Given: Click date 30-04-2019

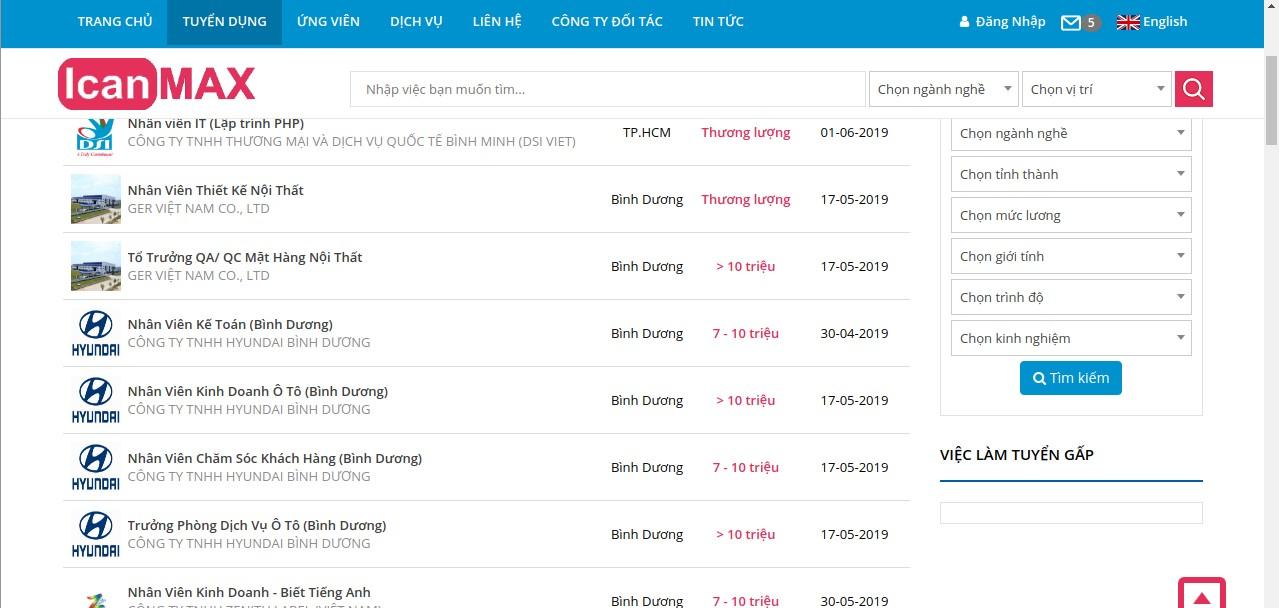Looking at the screenshot, I should [854, 333].
